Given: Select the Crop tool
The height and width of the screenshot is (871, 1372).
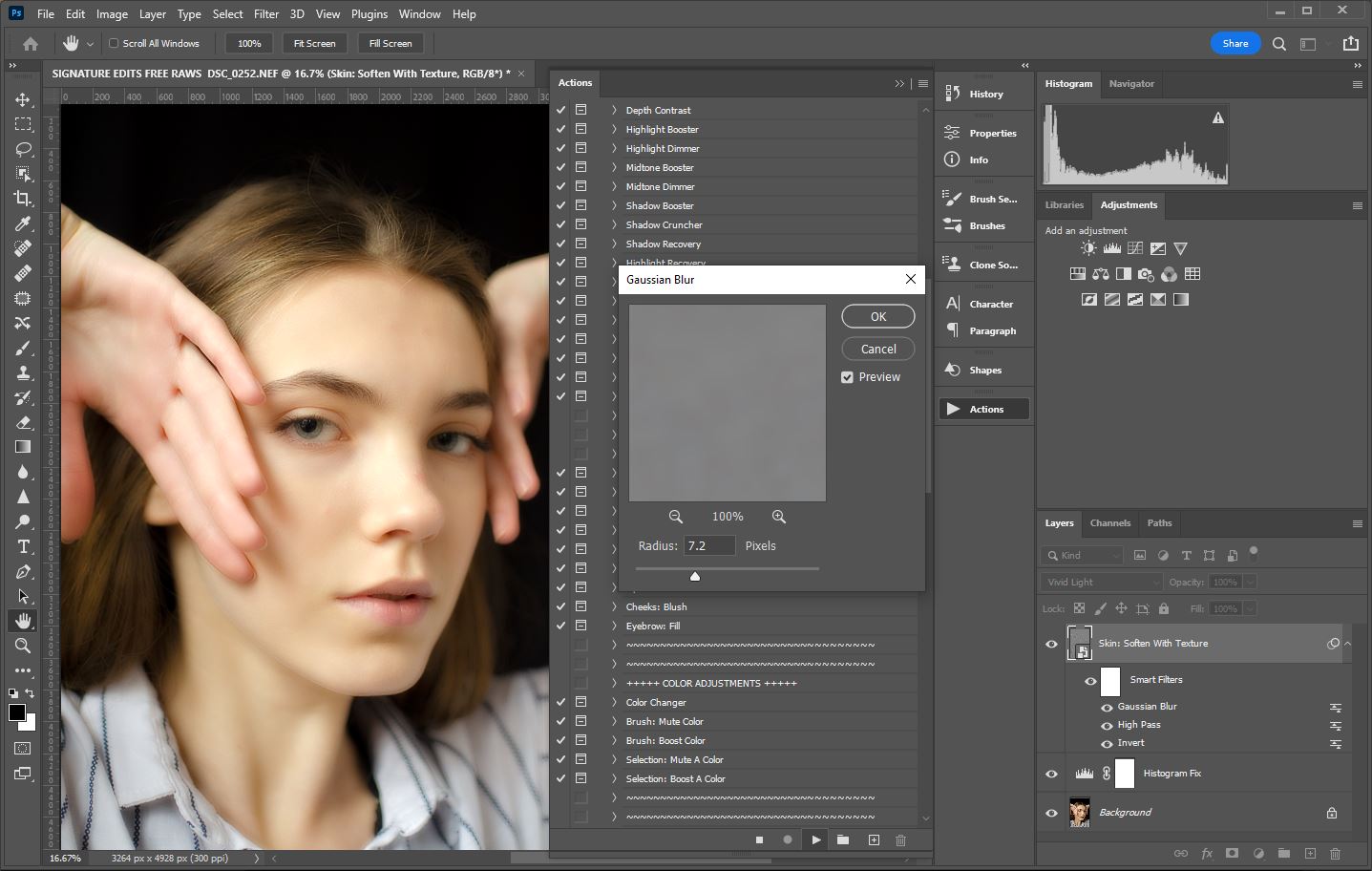Looking at the screenshot, I should click(x=23, y=199).
